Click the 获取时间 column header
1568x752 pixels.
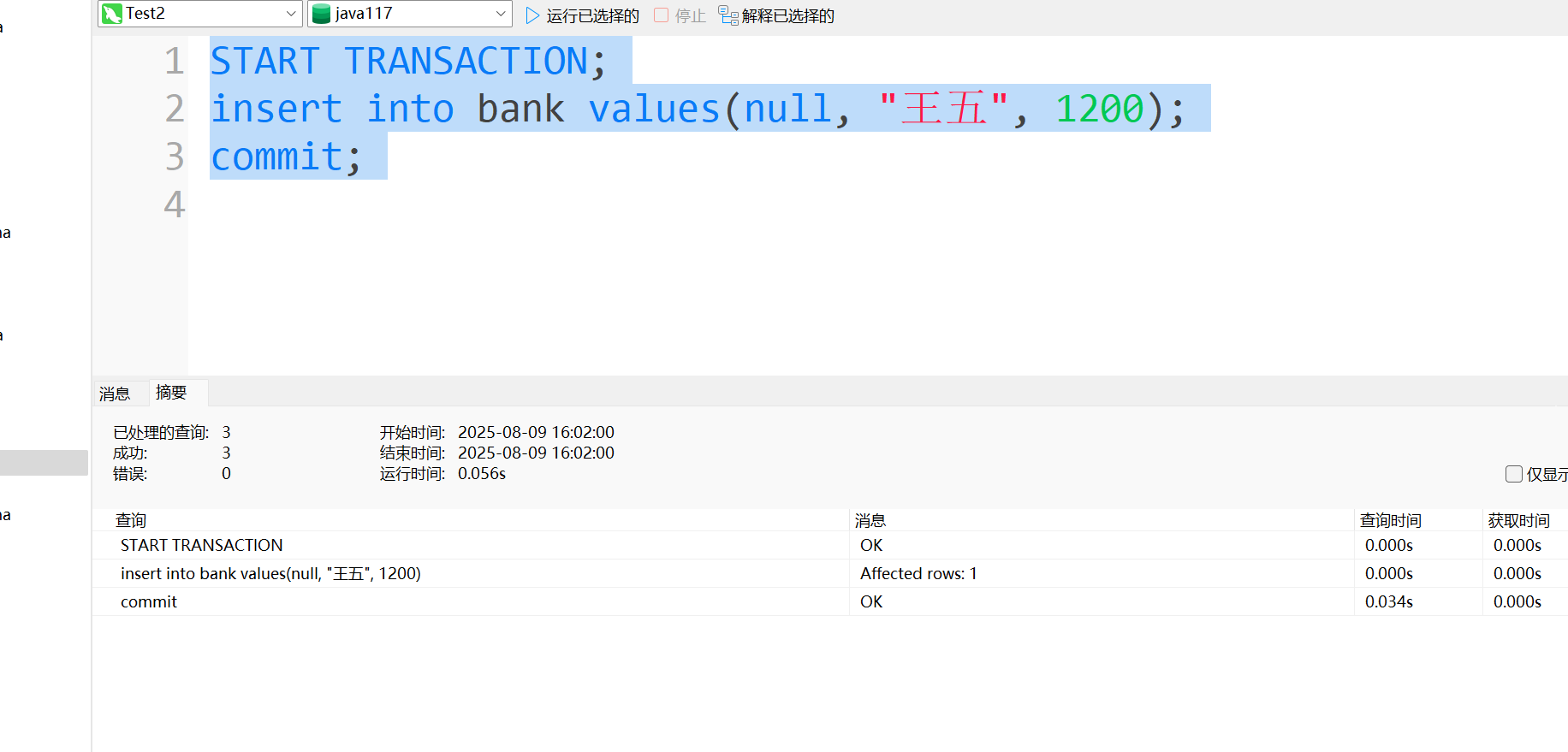tap(1519, 520)
